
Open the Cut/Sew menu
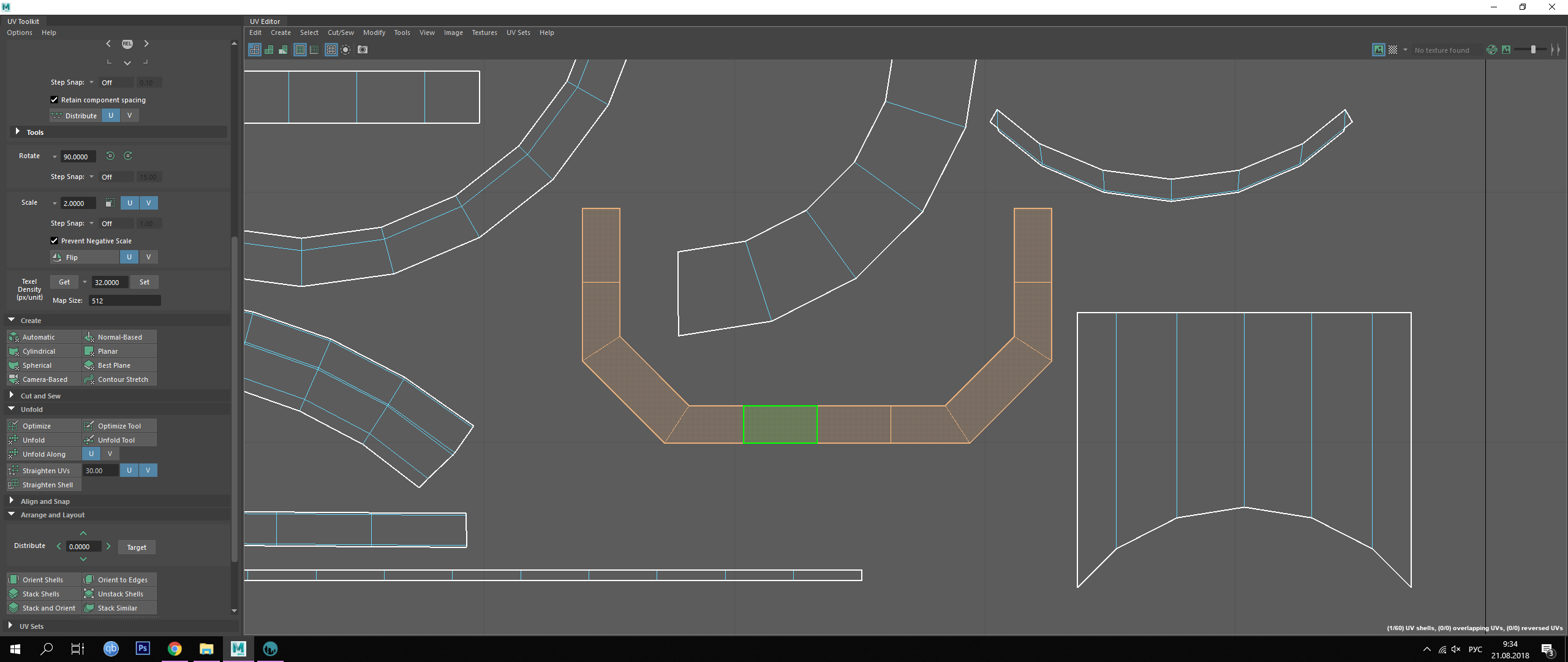341,33
